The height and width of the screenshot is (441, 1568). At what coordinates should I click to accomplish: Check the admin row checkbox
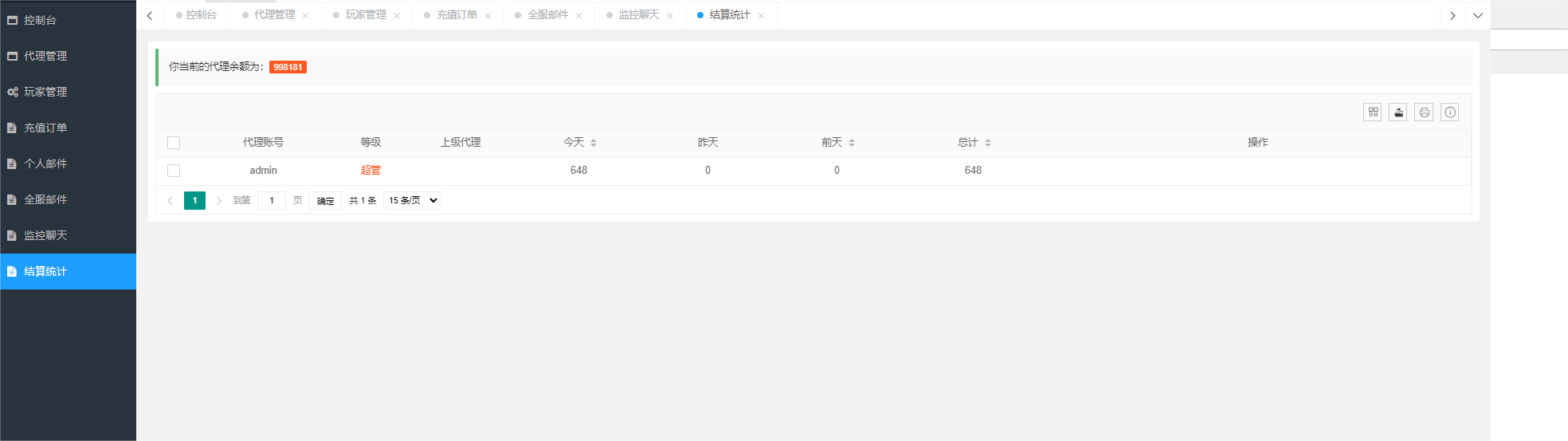coord(174,171)
